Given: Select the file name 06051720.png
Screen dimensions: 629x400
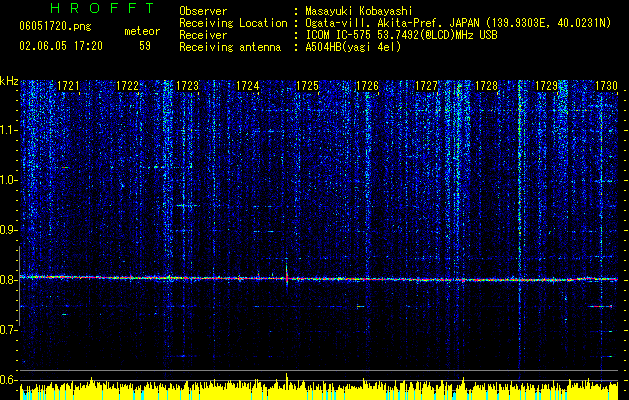Looking at the screenshot, I should [55, 27].
